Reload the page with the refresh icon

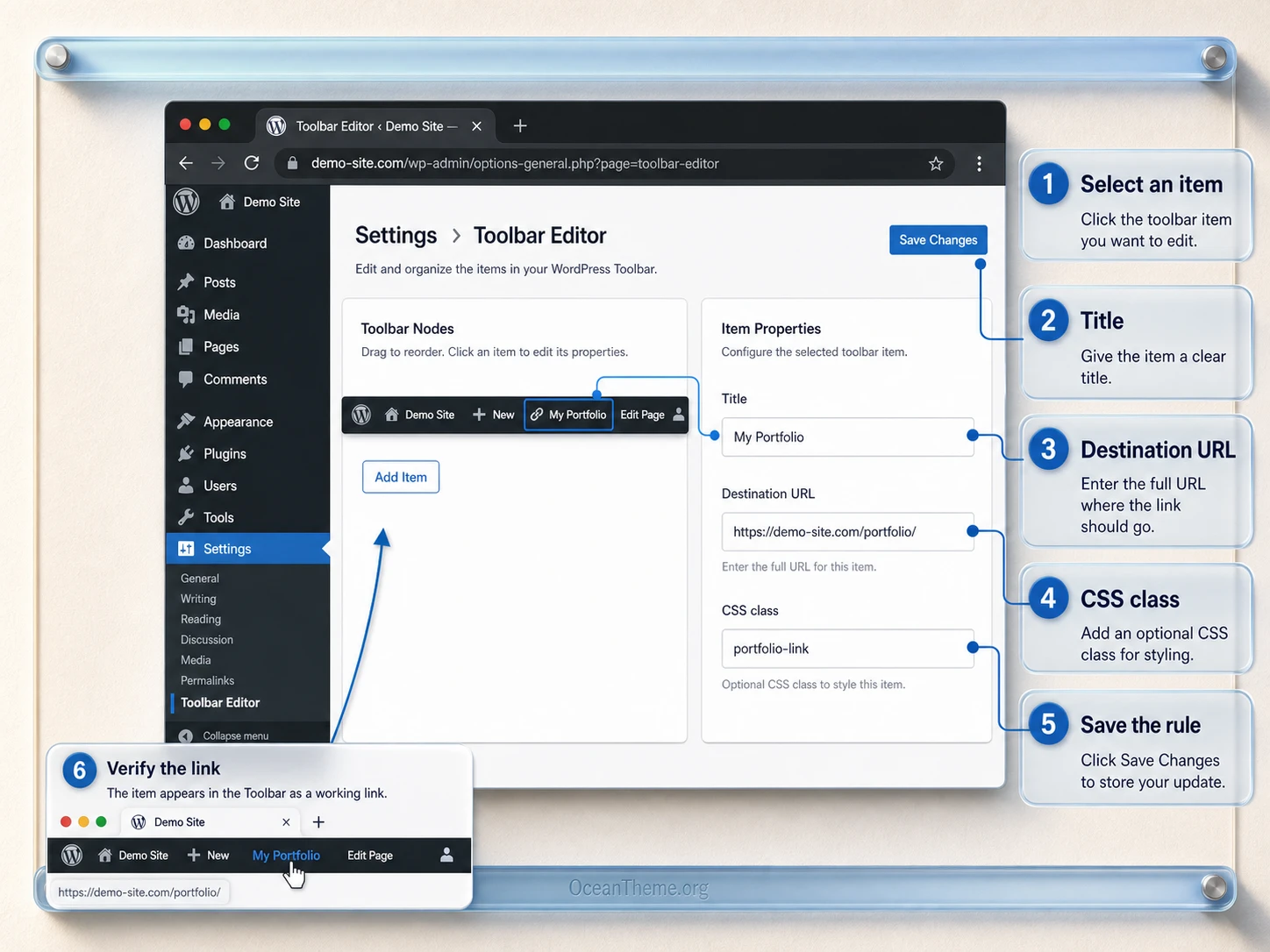[x=252, y=163]
